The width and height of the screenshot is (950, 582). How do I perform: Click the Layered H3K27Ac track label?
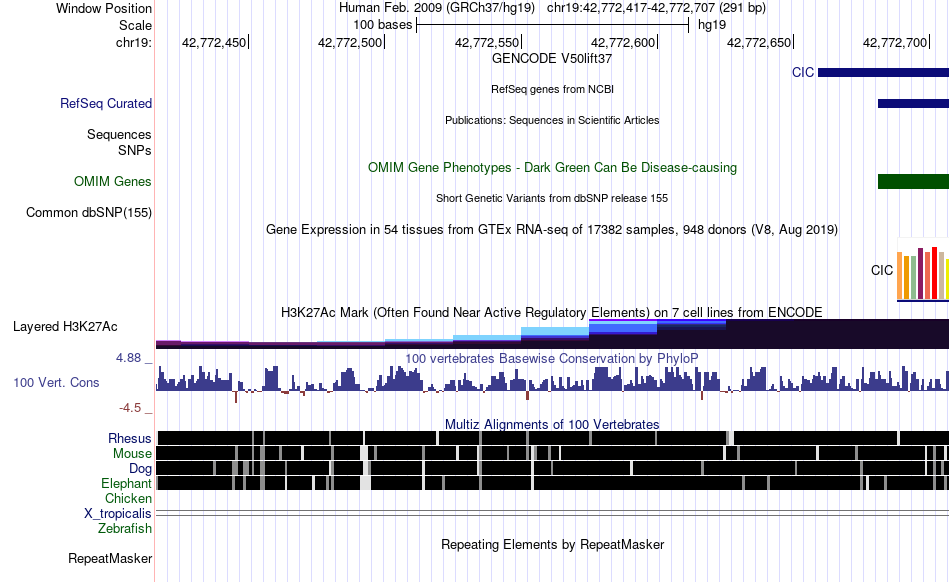[x=65, y=327]
